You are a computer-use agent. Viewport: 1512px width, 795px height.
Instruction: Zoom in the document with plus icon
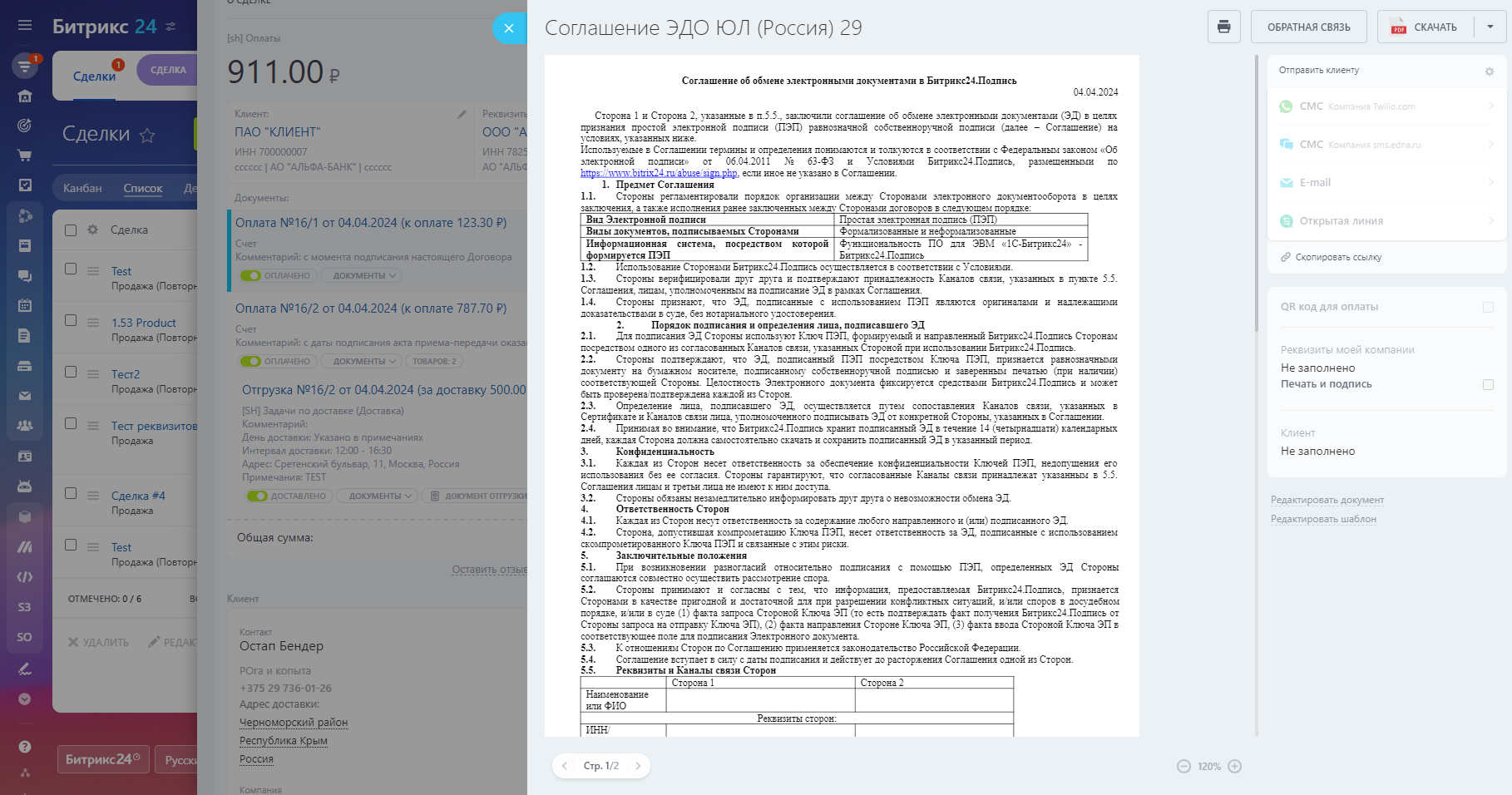click(1235, 766)
